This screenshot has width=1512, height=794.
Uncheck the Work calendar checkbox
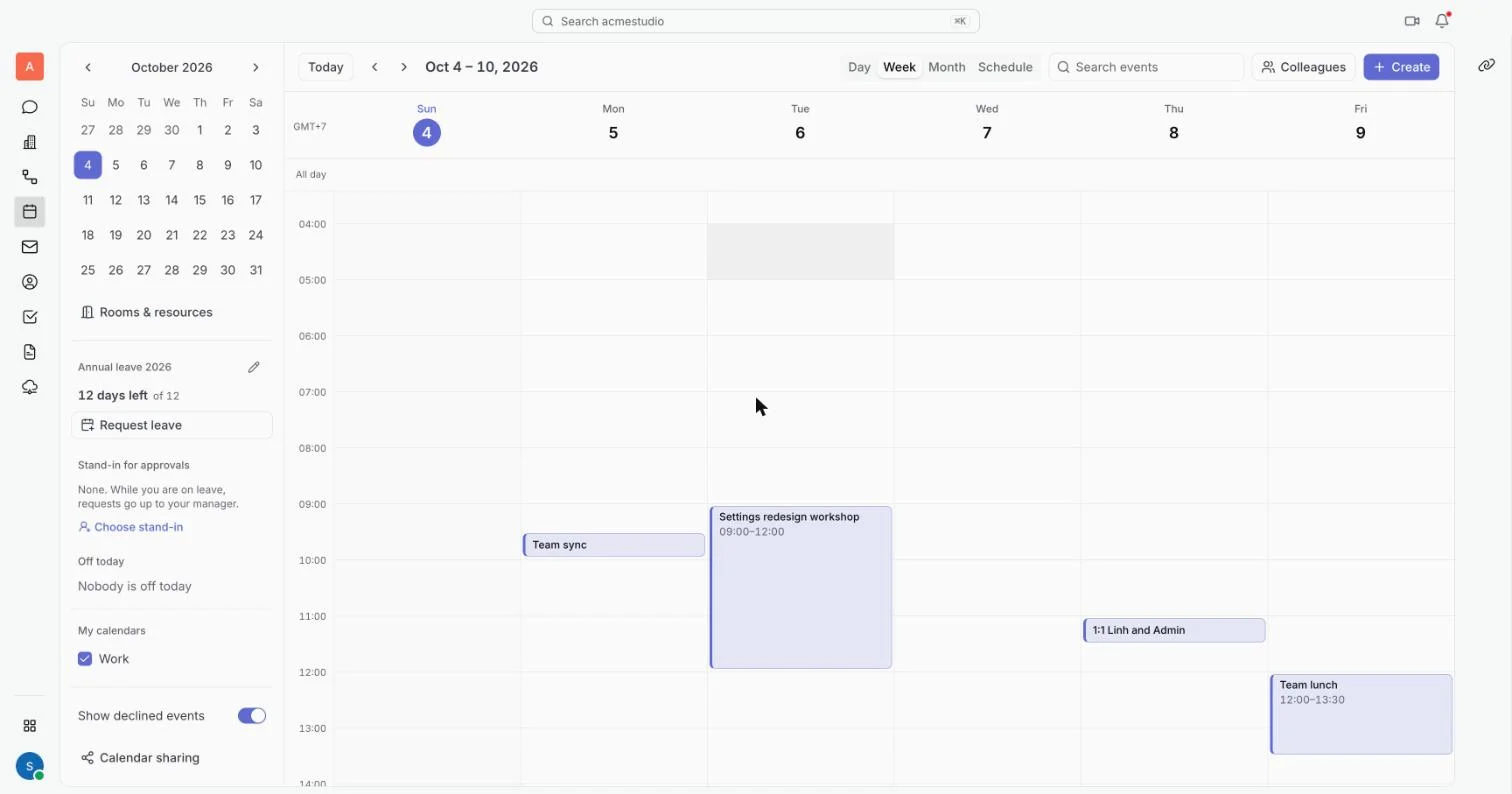coord(85,659)
